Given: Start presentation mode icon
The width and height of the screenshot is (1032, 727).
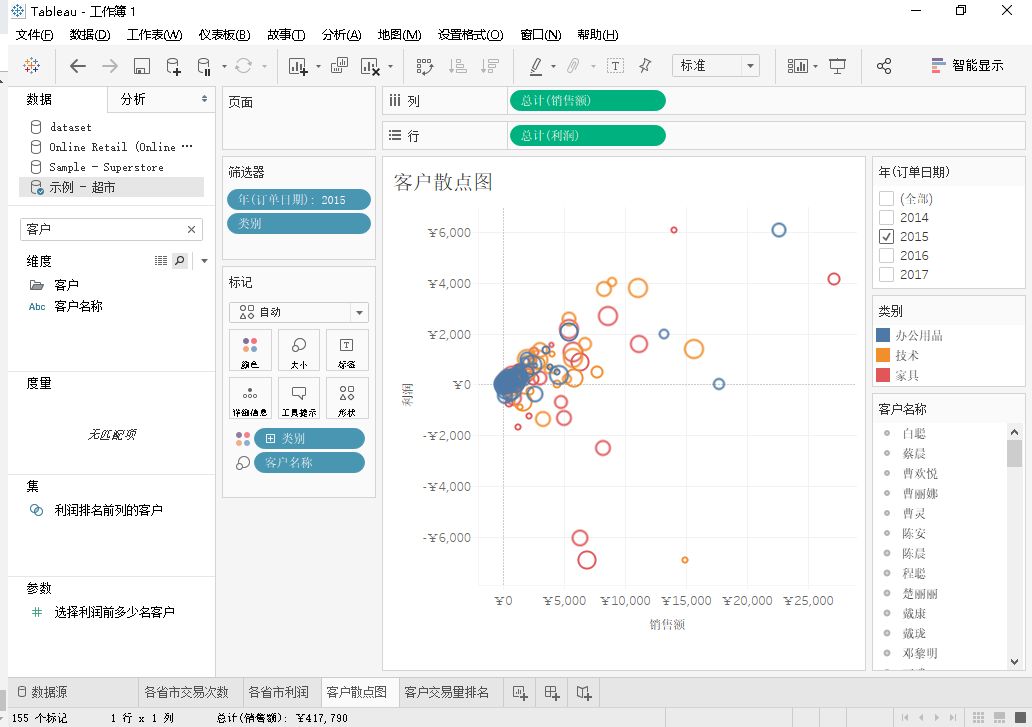Looking at the screenshot, I should tap(837, 66).
